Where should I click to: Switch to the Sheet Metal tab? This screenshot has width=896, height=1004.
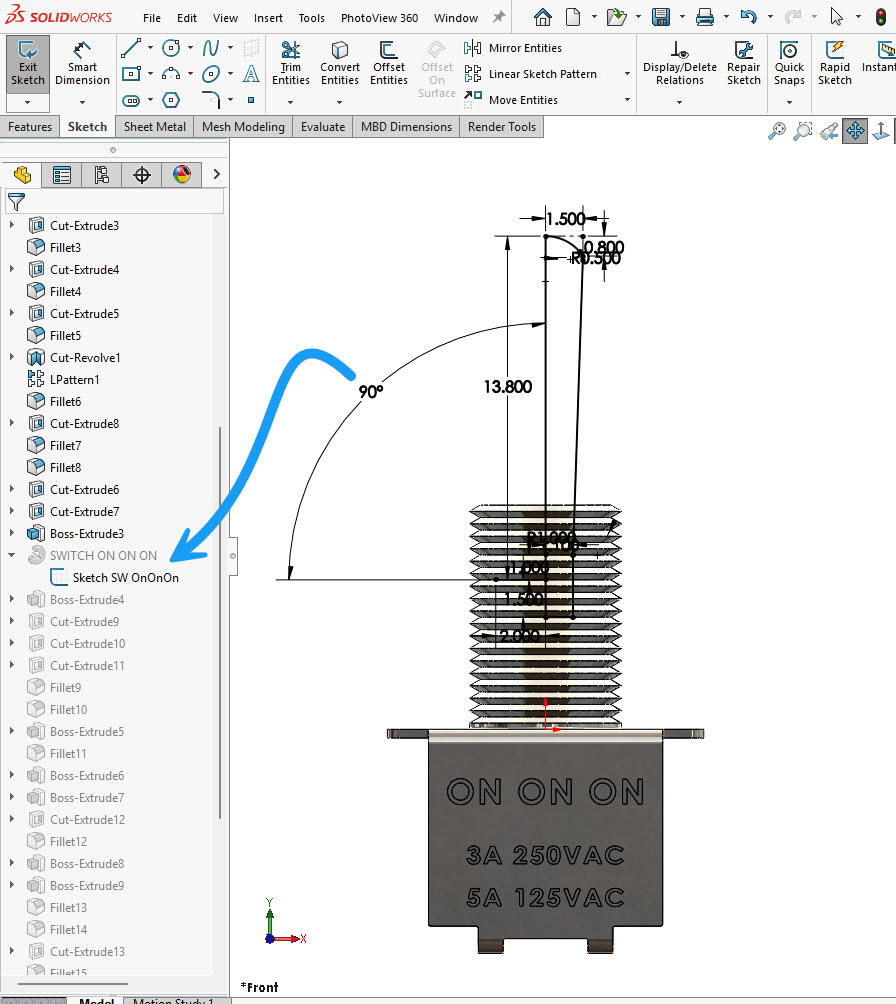154,127
